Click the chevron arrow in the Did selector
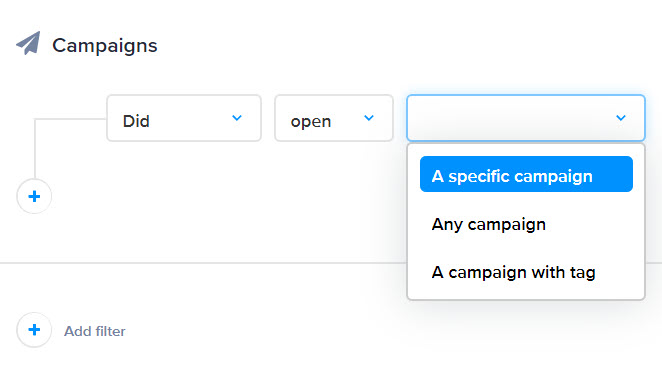Viewport: 662px width, 371px height. click(x=237, y=118)
